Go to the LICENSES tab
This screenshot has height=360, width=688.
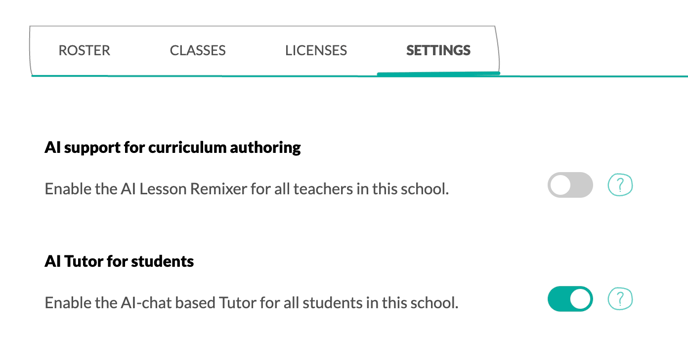pyautogui.click(x=316, y=50)
